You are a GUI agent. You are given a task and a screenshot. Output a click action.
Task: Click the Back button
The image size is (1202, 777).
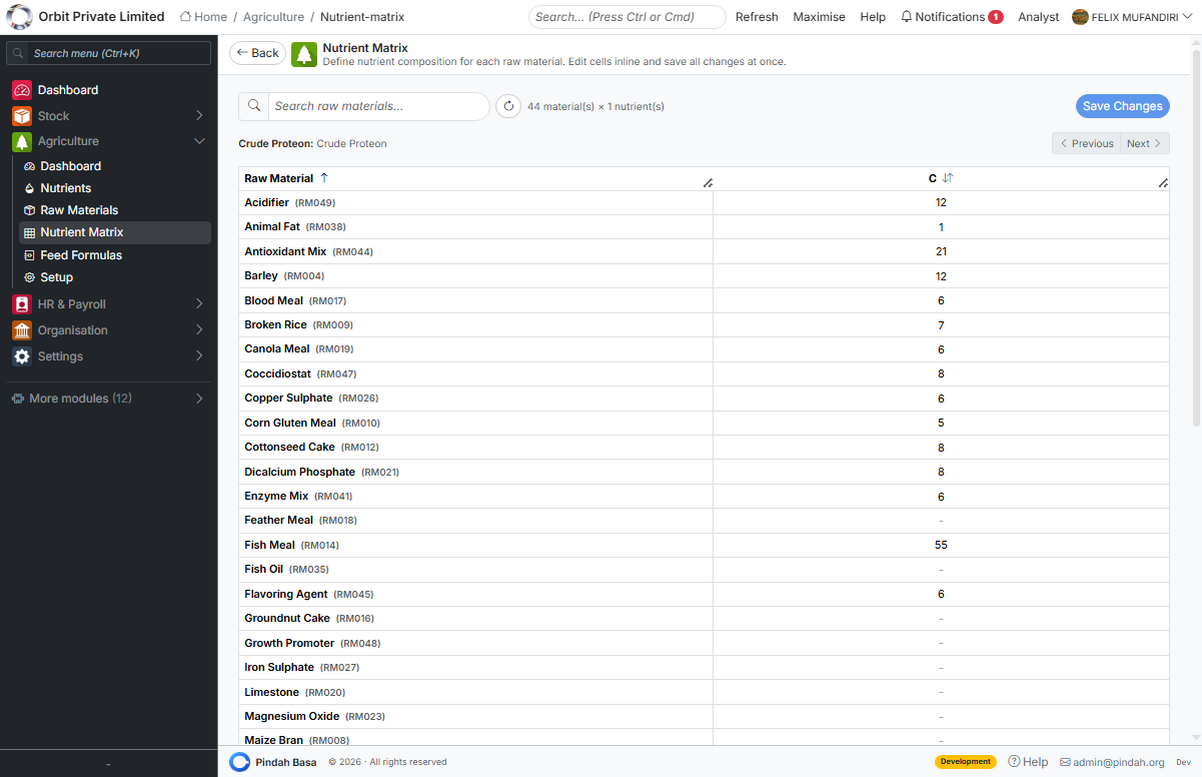tap(258, 53)
